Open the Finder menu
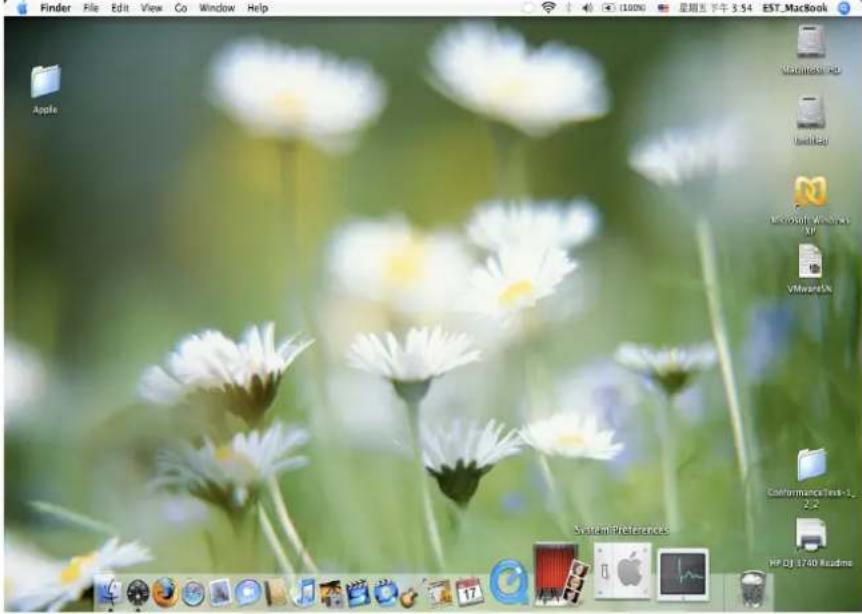The width and height of the screenshot is (862, 614). tap(56, 8)
